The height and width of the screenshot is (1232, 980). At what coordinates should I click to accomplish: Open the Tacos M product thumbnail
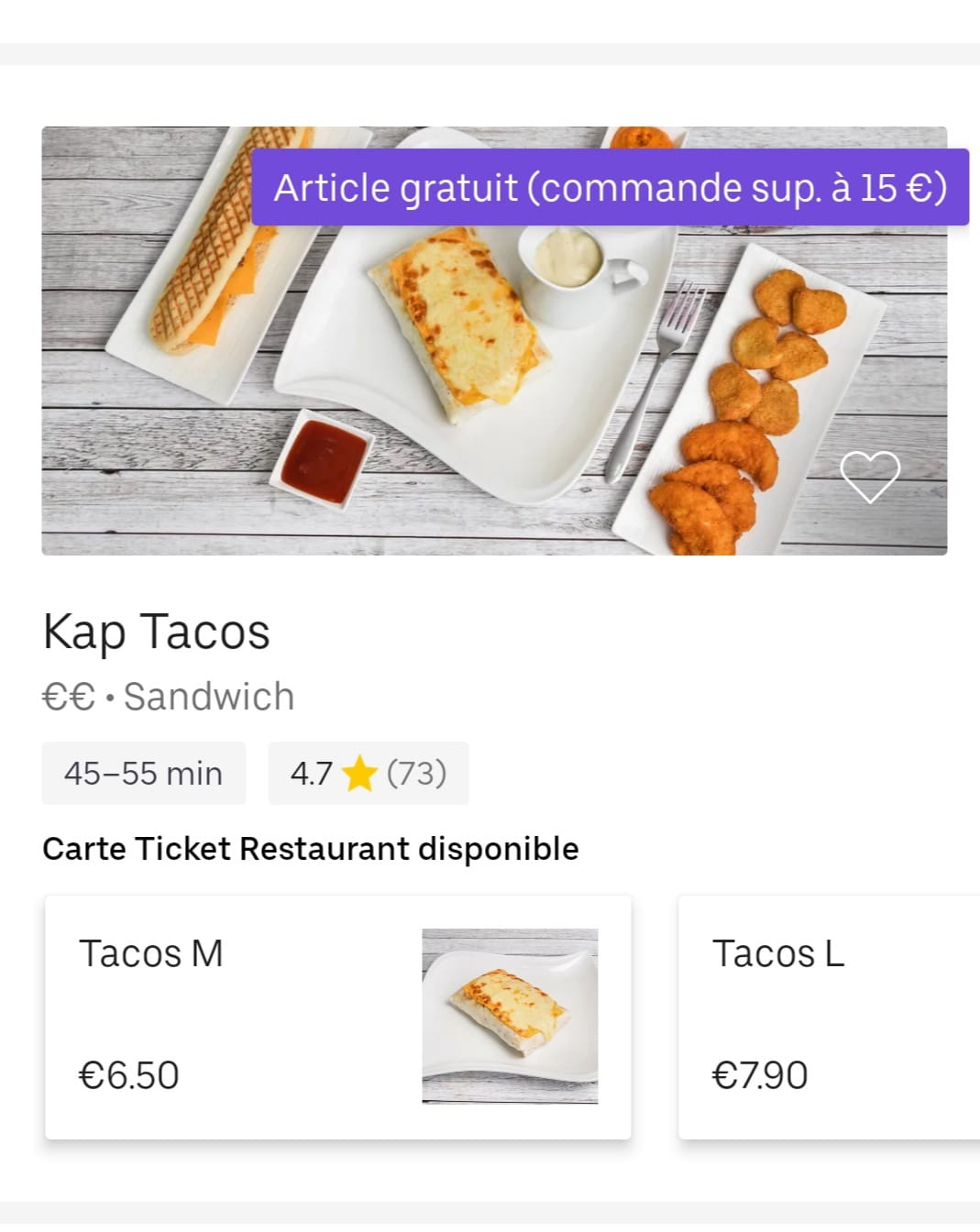coord(510,1016)
